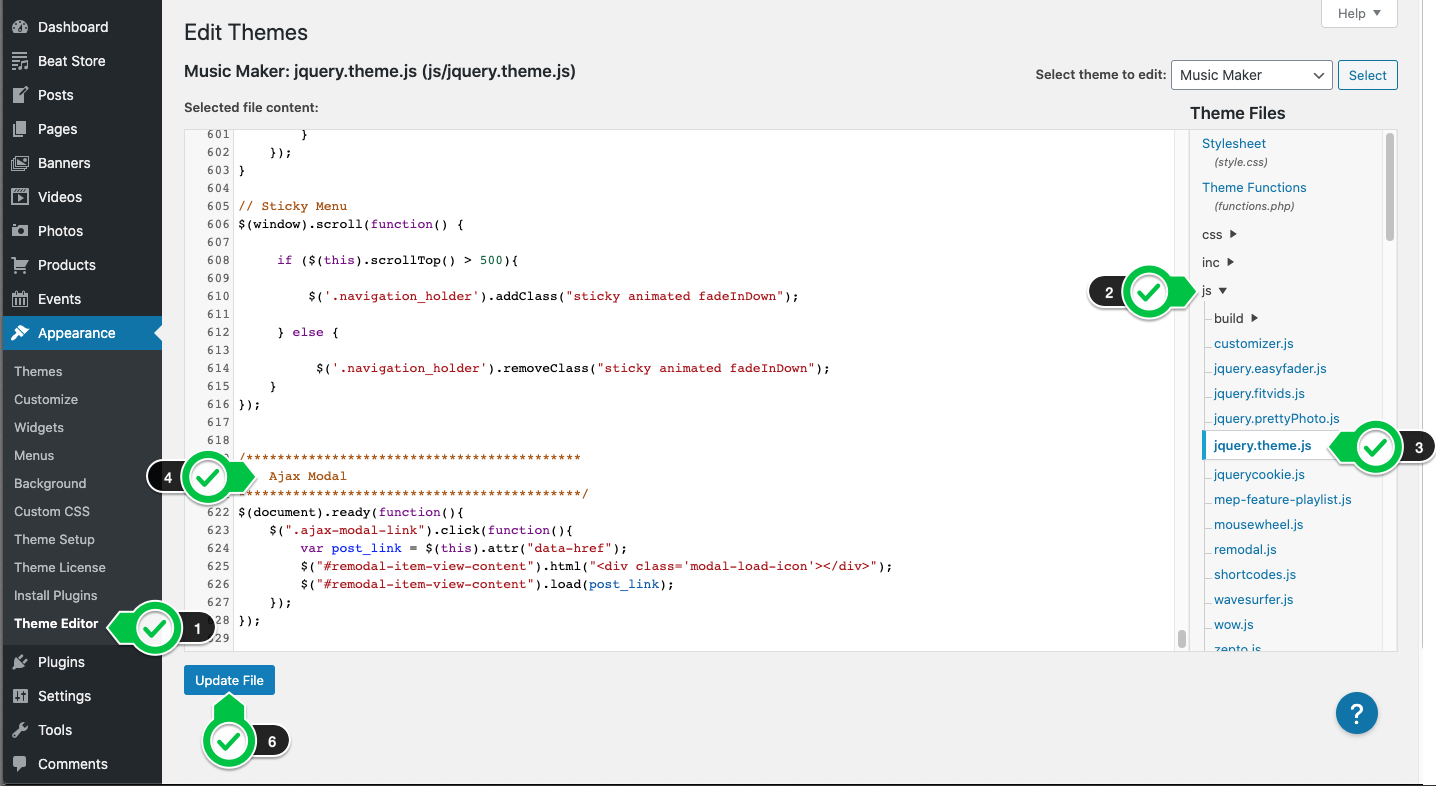Go to the Posts menu
The height and width of the screenshot is (786, 1436).
click(56, 95)
